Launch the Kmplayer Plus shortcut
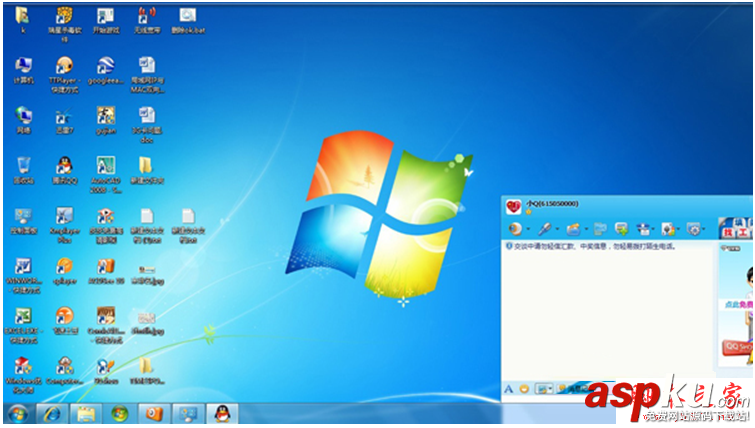The image size is (755, 428). 64,216
